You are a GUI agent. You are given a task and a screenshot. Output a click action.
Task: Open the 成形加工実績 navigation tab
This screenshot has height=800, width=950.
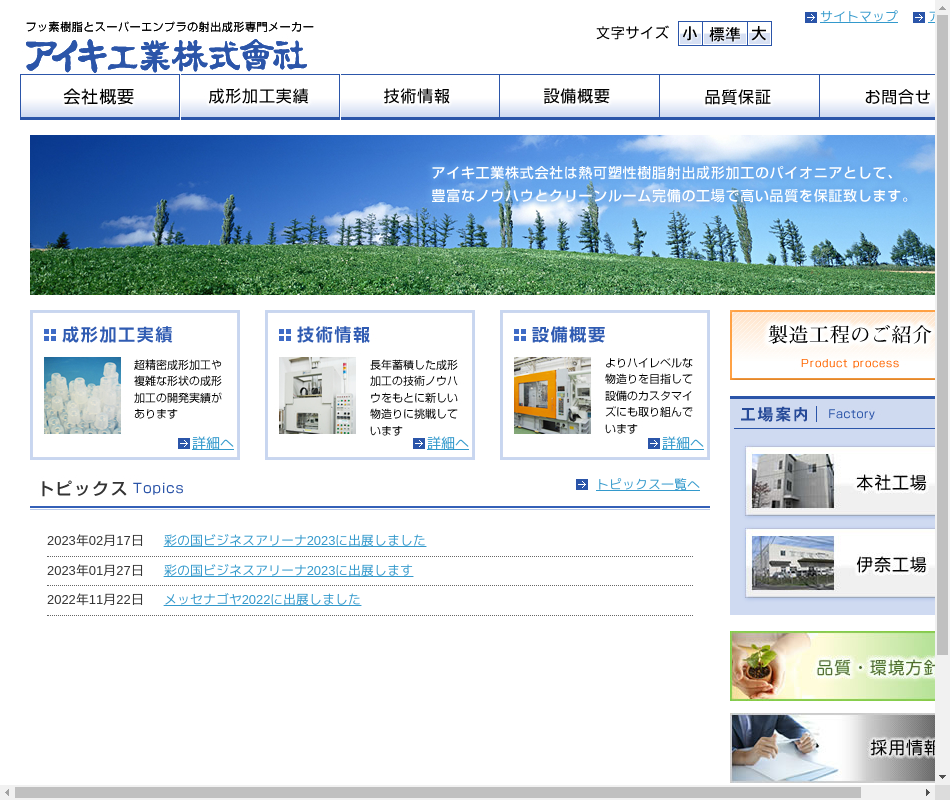(x=259, y=97)
